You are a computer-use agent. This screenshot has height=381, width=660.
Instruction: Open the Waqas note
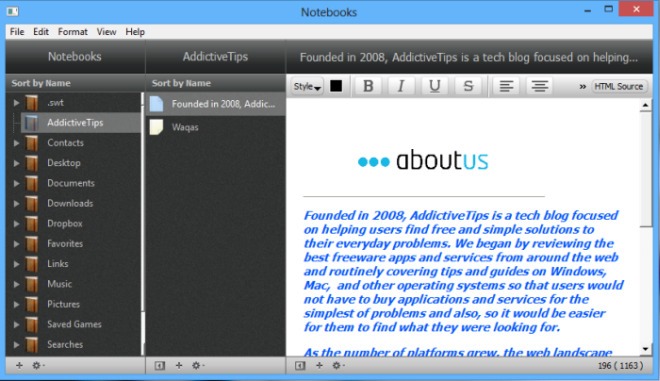[216, 127]
